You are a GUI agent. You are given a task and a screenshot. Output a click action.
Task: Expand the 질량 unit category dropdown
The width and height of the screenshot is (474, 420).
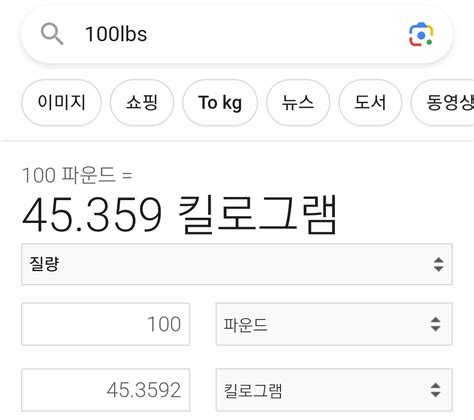(237, 264)
